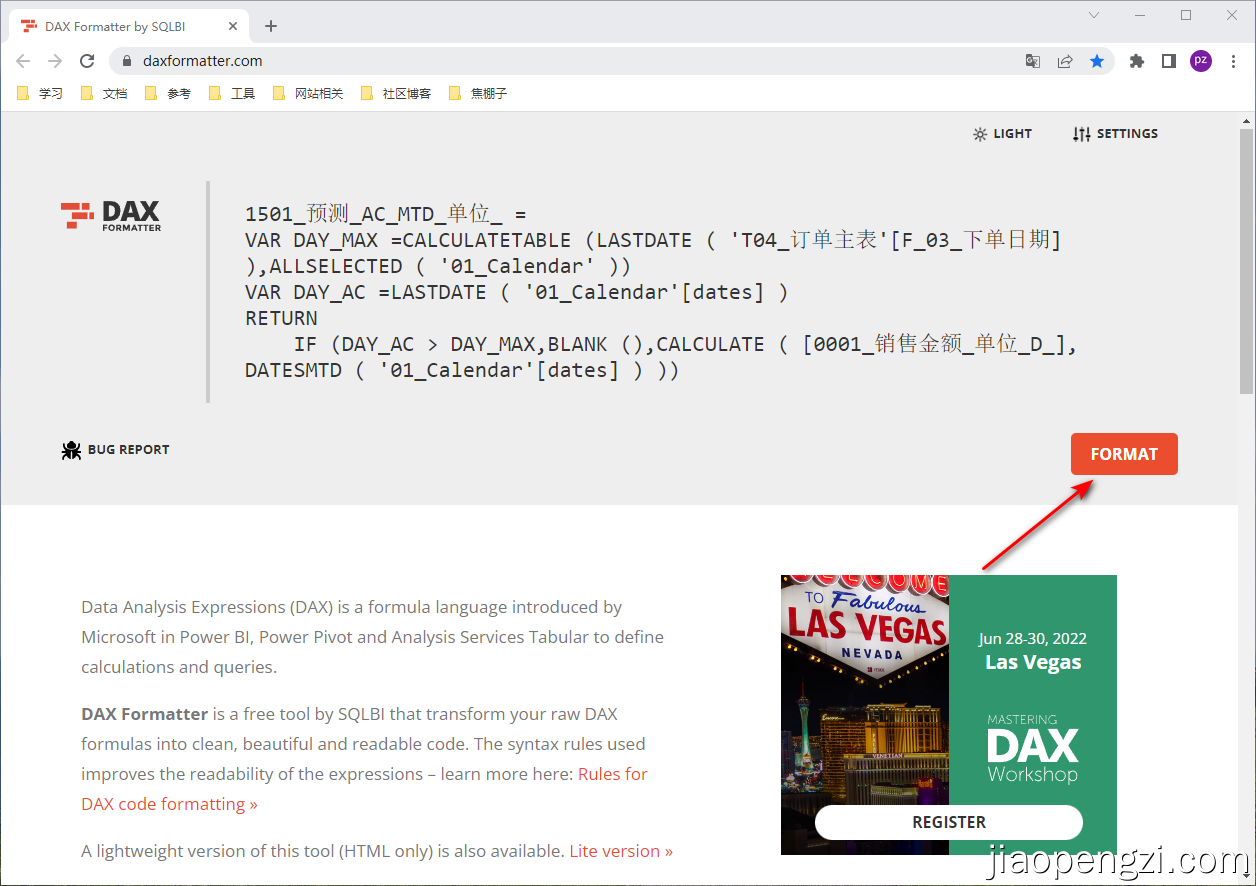Screen dimensions: 1256x886
Task: Open the 参考 bookmark folder
Action: coord(168,93)
